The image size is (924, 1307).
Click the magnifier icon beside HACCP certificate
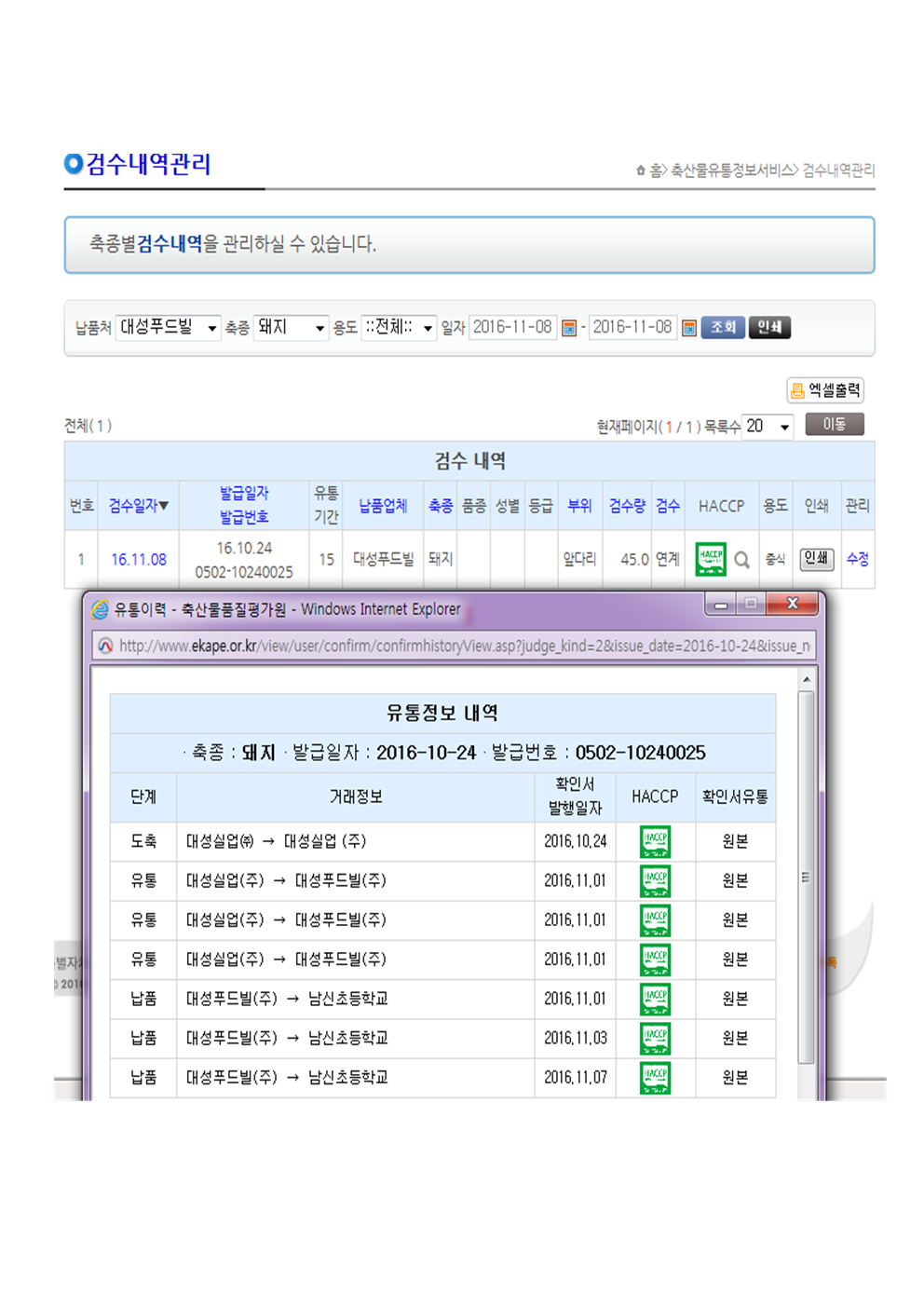pyautogui.click(x=741, y=560)
